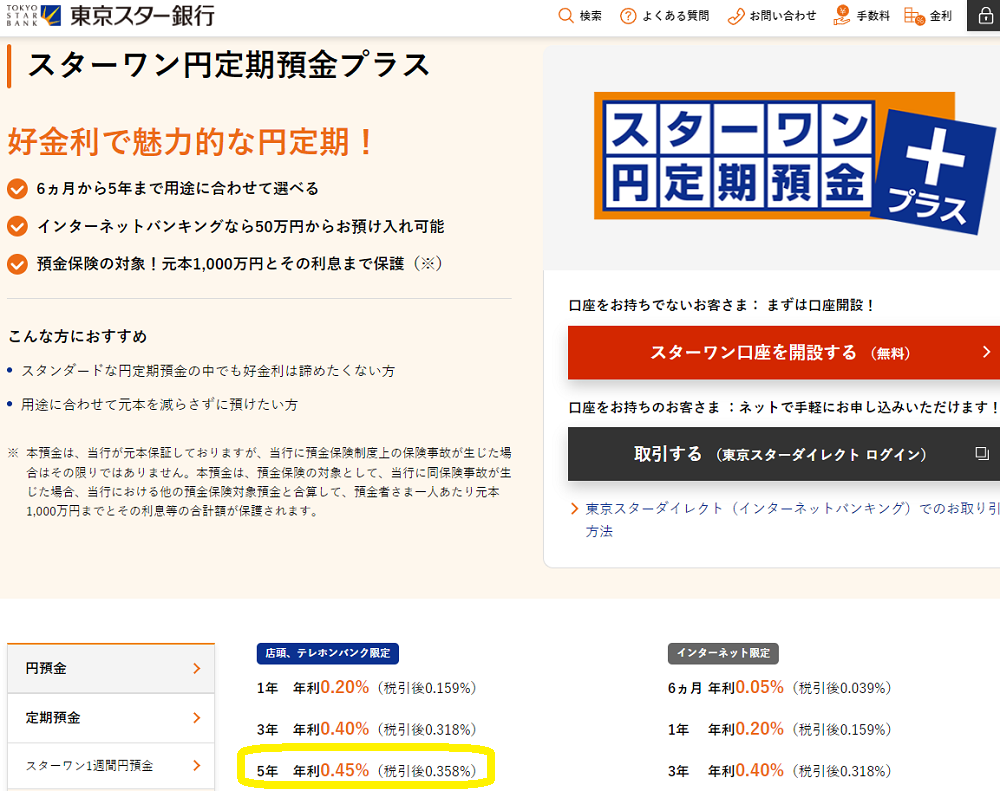1000x791 pixels.
Task: Open 手数料 in header
Action: tap(862, 16)
